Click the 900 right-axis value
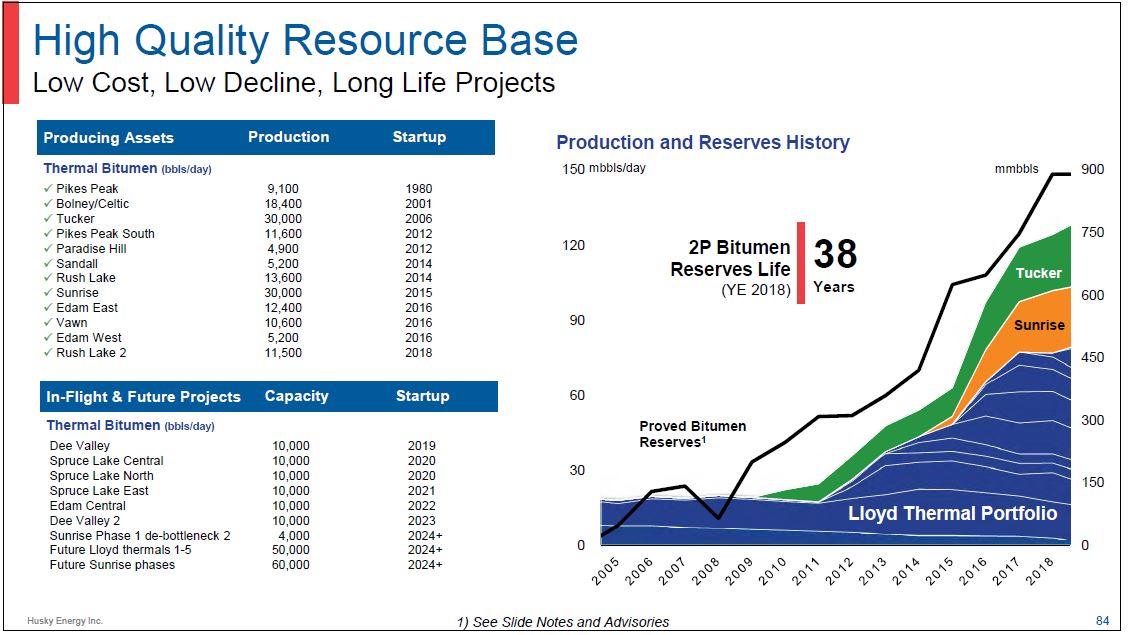Image resolution: width=1128 pixels, height=635 pixels. point(1092,169)
